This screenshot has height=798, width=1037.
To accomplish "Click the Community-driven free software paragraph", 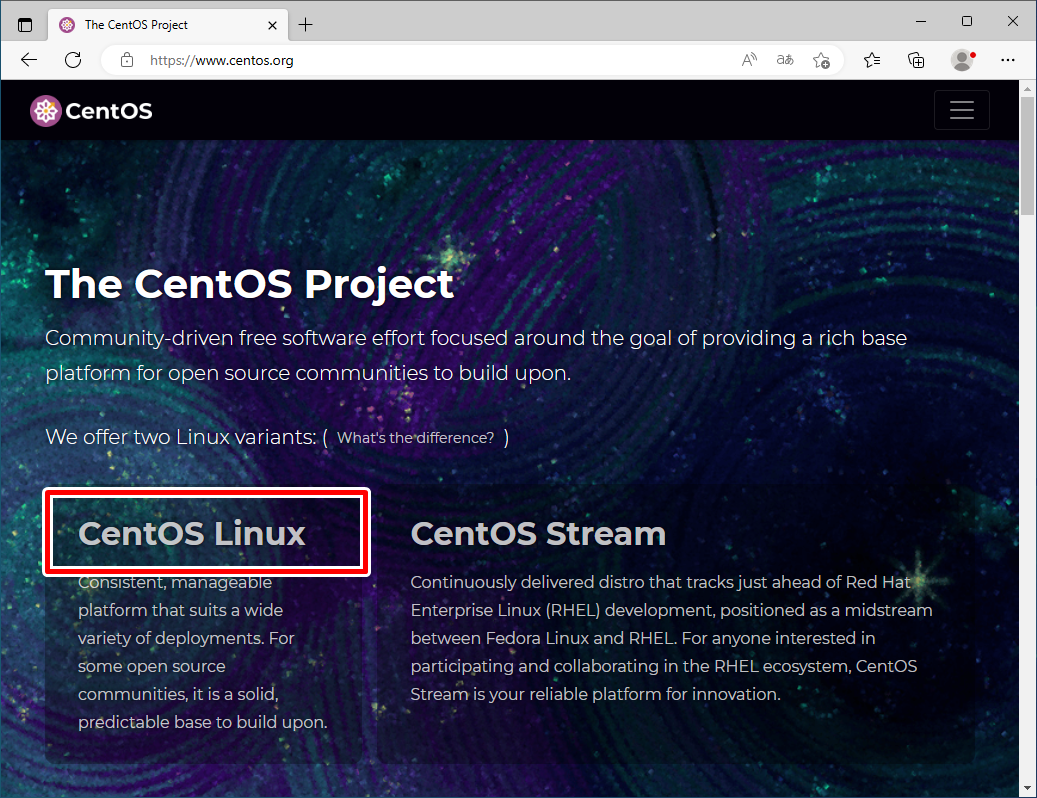I will tap(476, 356).
